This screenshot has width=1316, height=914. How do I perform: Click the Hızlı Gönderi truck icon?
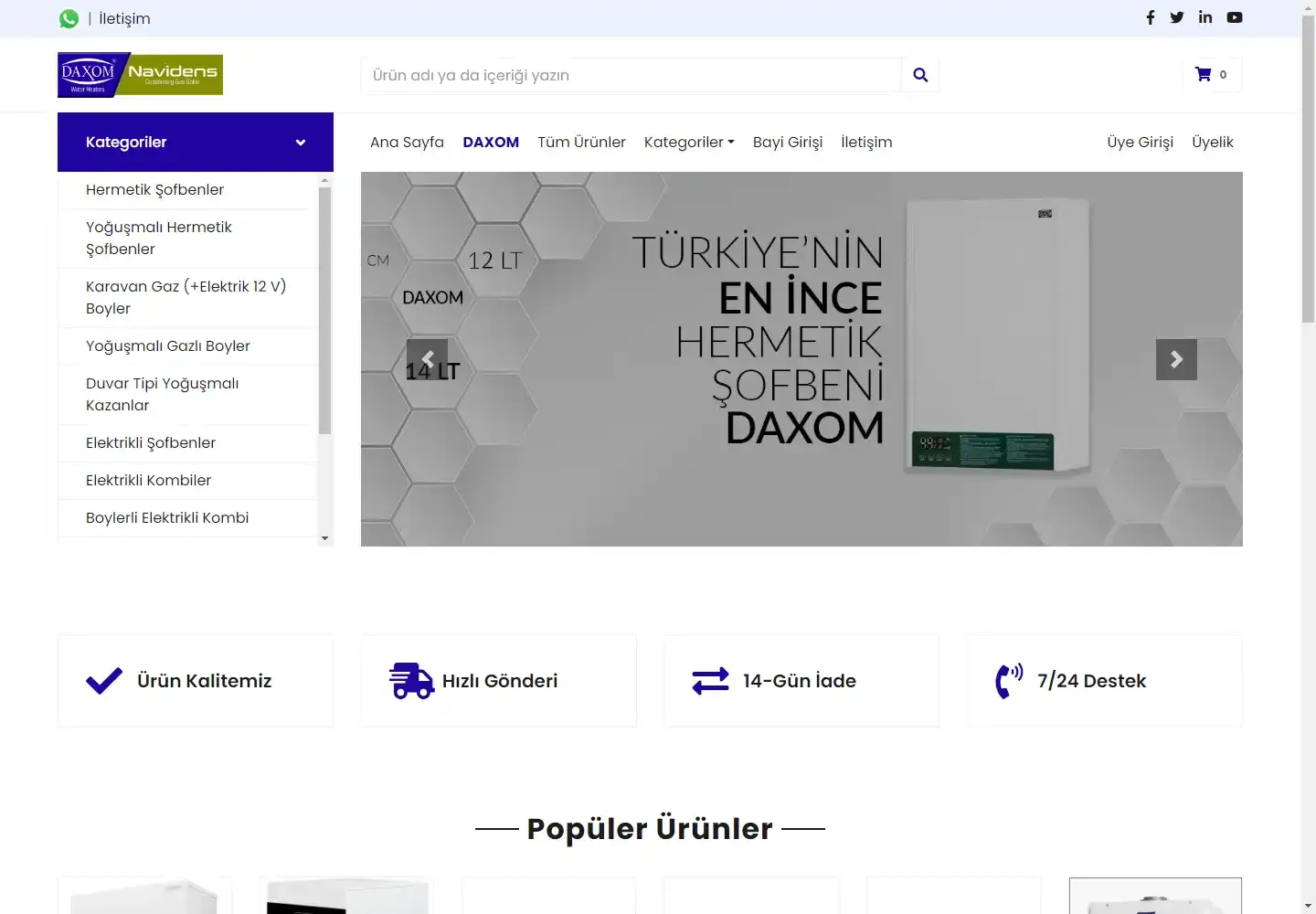pyautogui.click(x=411, y=681)
